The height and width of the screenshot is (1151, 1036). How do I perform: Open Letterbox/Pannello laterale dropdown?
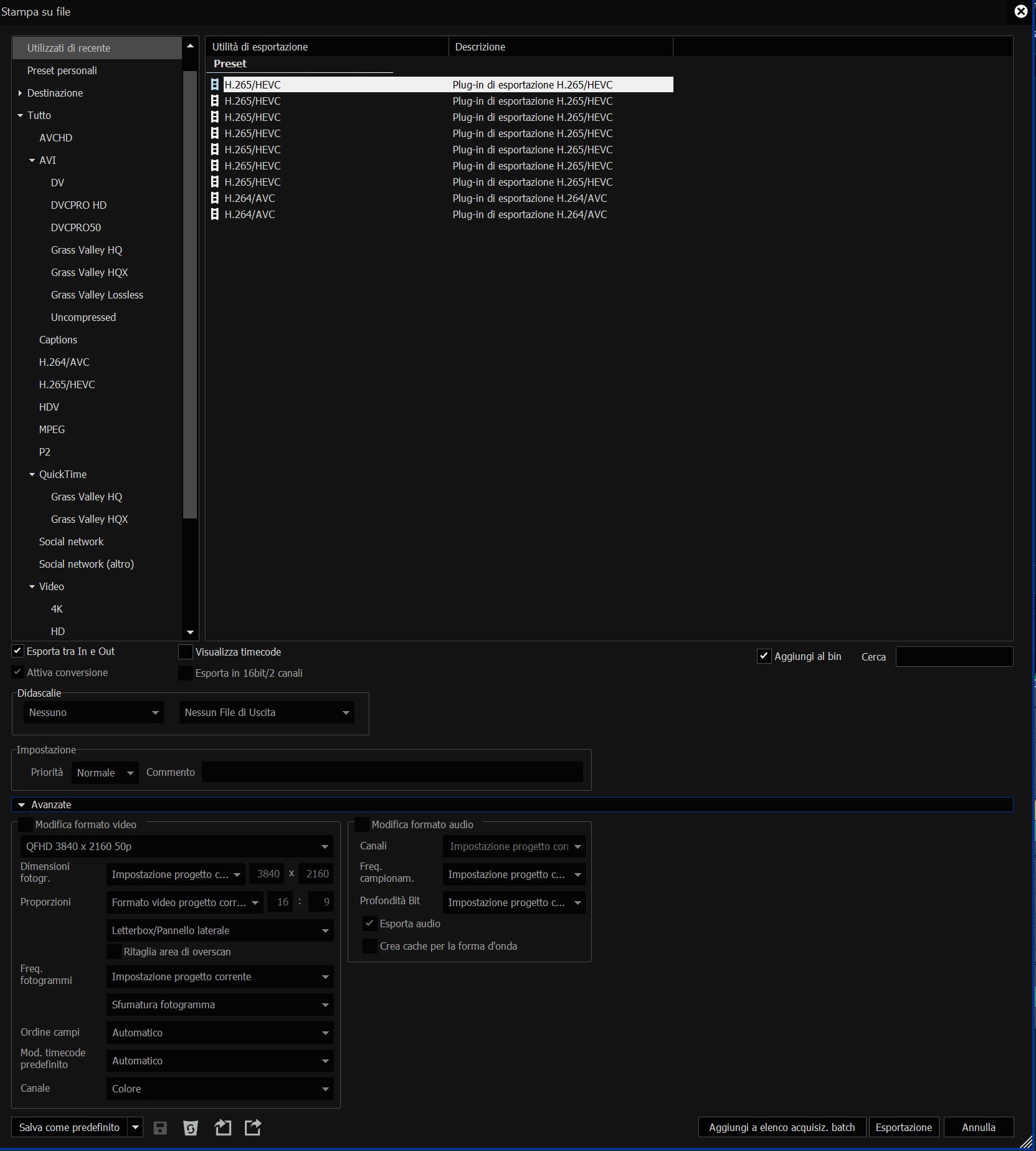[x=220, y=930]
